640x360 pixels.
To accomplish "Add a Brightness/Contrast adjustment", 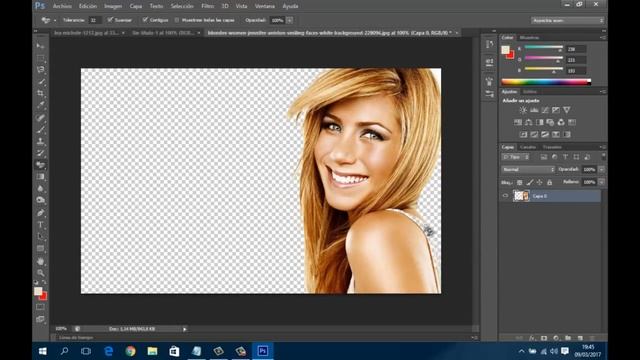I will tap(523, 110).
